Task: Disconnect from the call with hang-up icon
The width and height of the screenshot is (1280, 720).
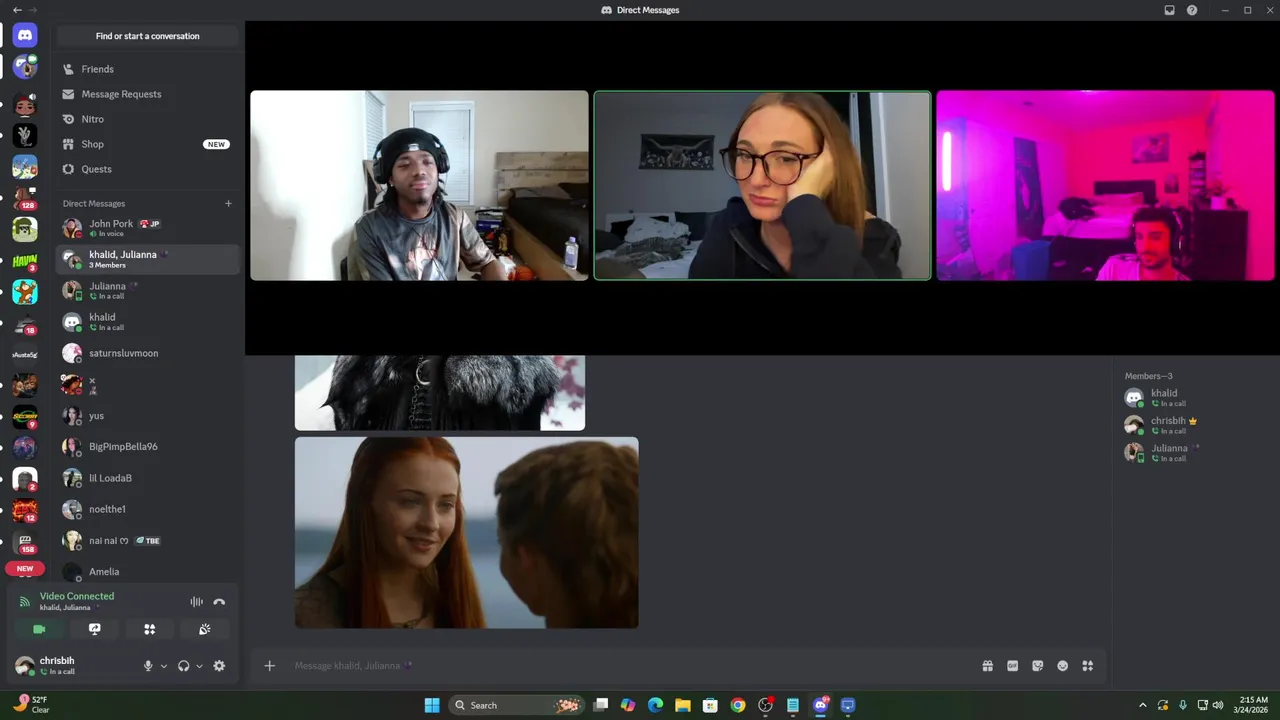Action: (x=219, y=602)
